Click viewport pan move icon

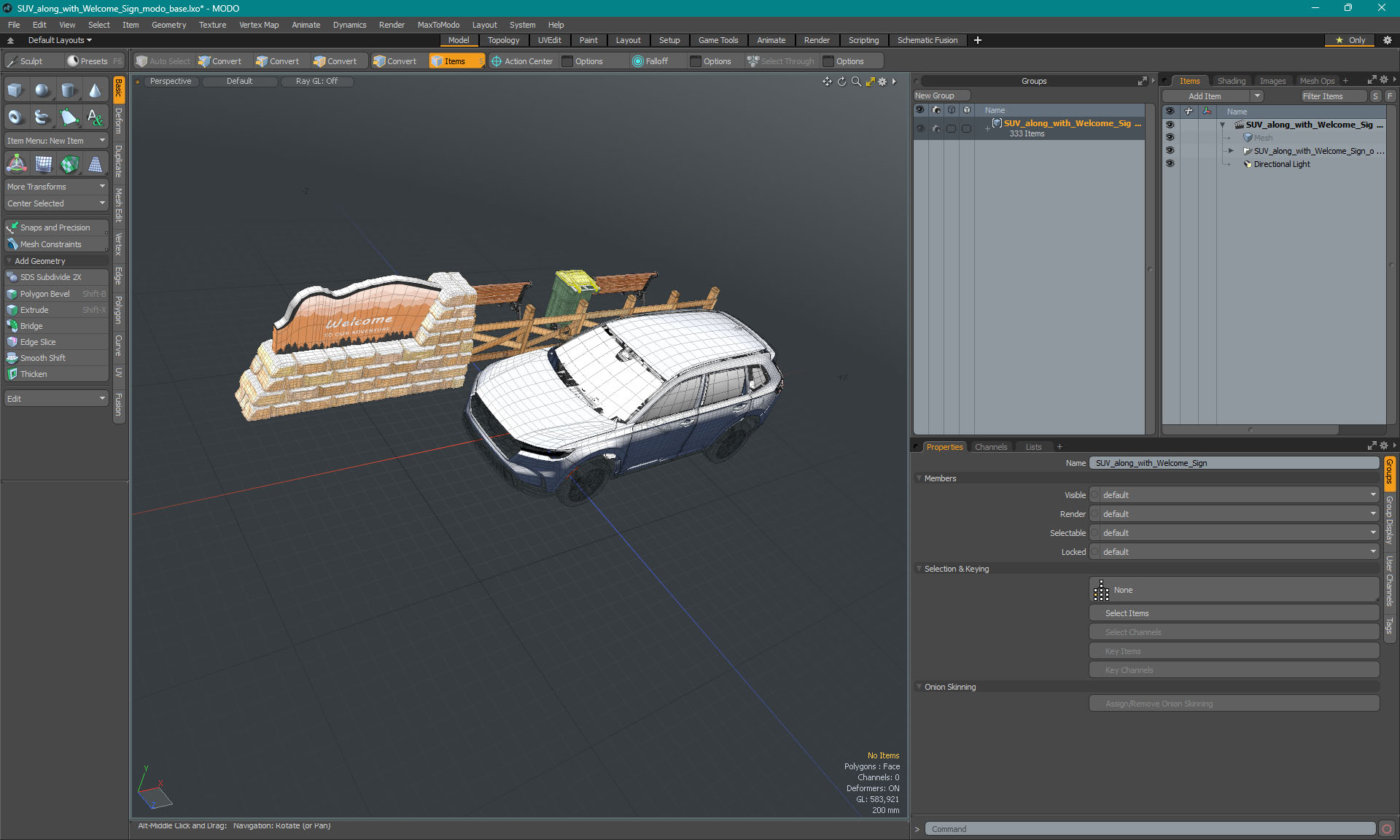coord(827,82)
